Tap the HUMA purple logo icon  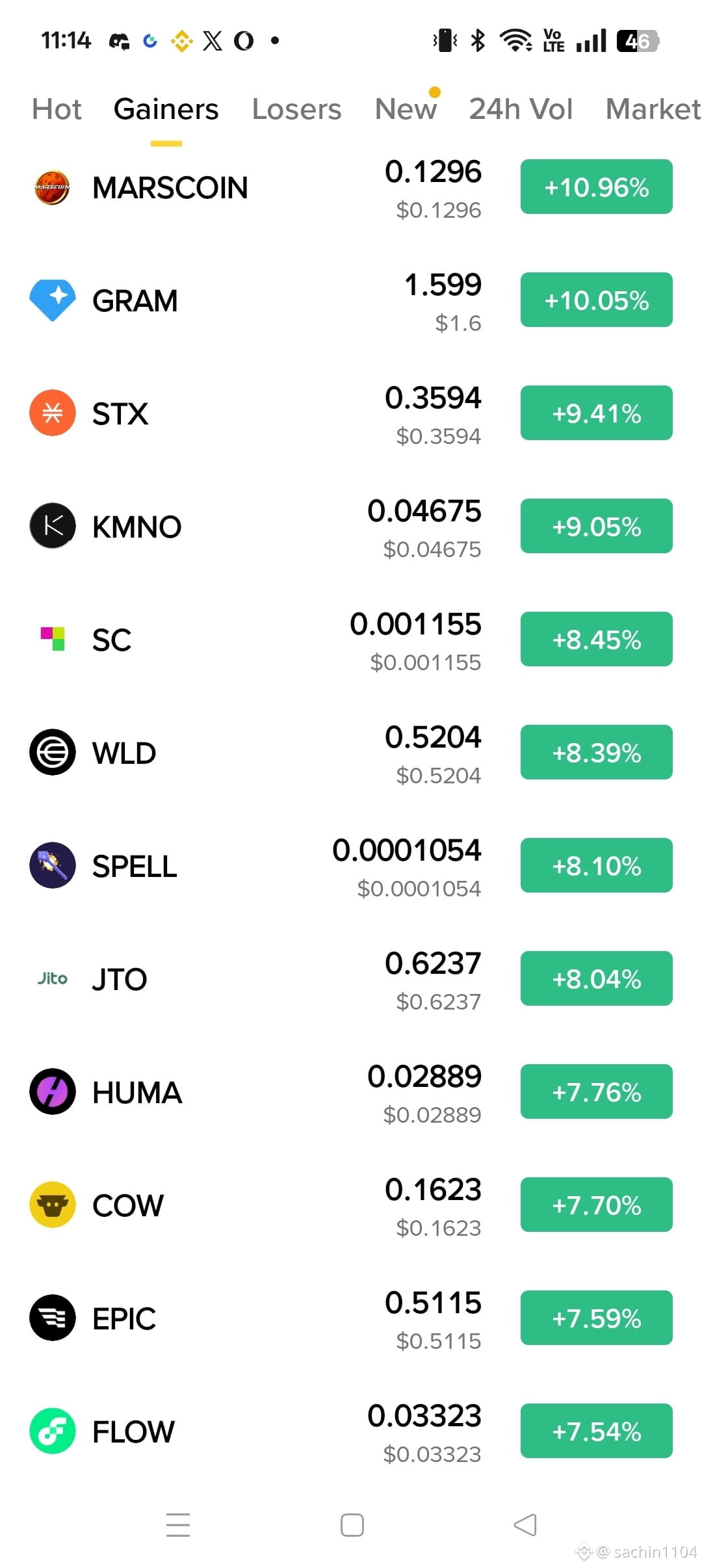pos(52,1091)
